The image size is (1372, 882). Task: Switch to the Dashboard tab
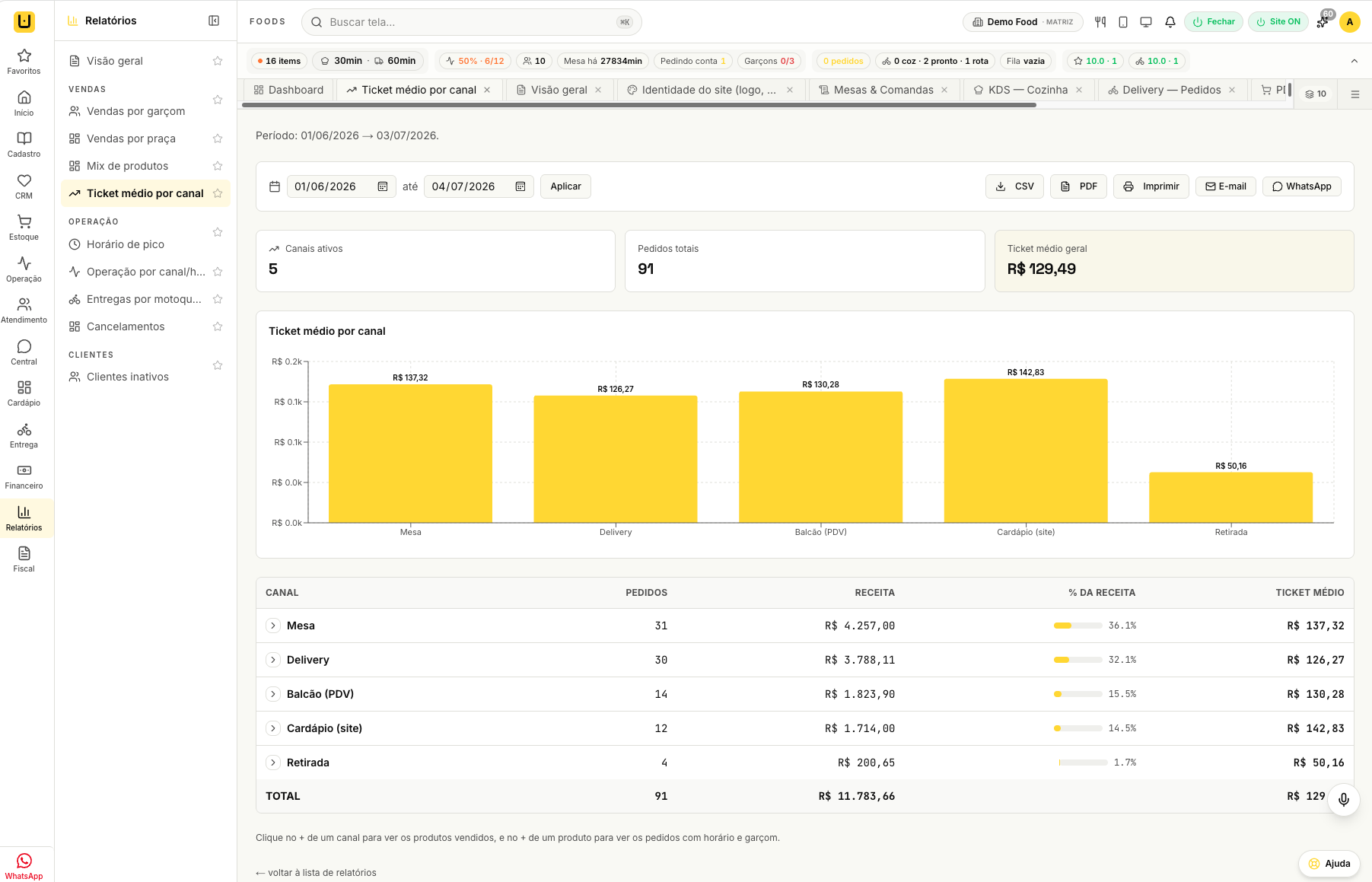pyautogui.click(x=288, y=90)
